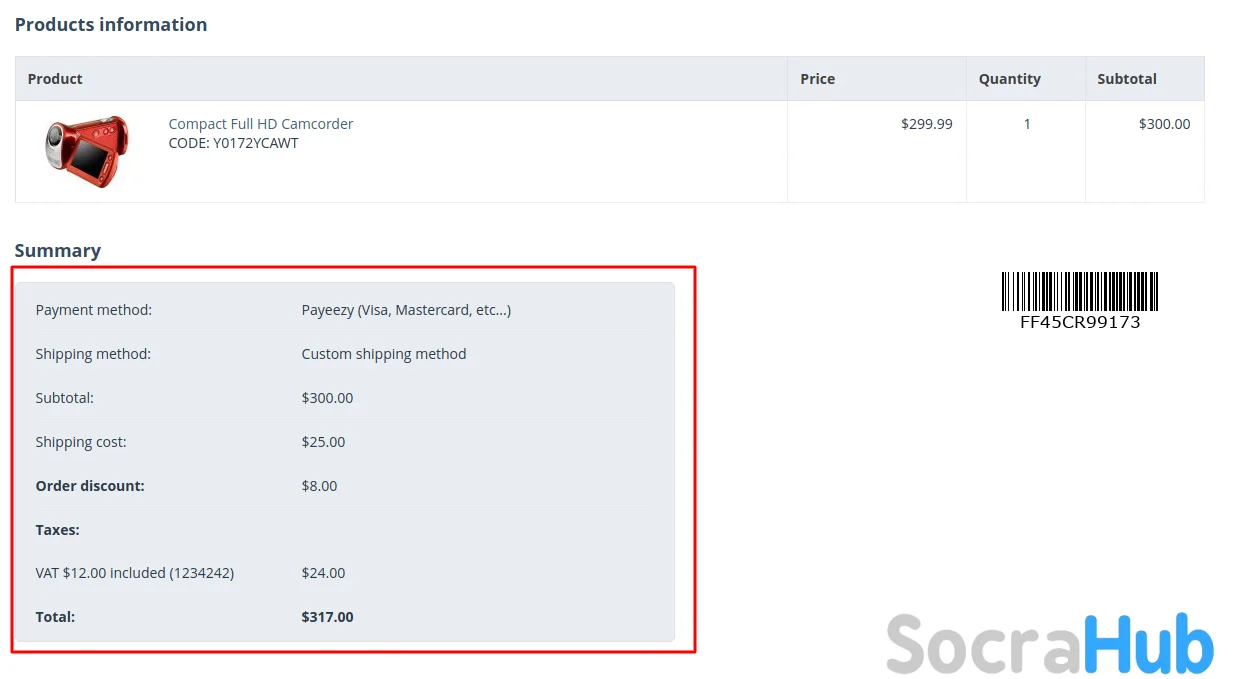Image resolution: width=1237 pixels, height=679 pixels.
Task: Click the $317.00 total amount
Action: pos(327,617)
